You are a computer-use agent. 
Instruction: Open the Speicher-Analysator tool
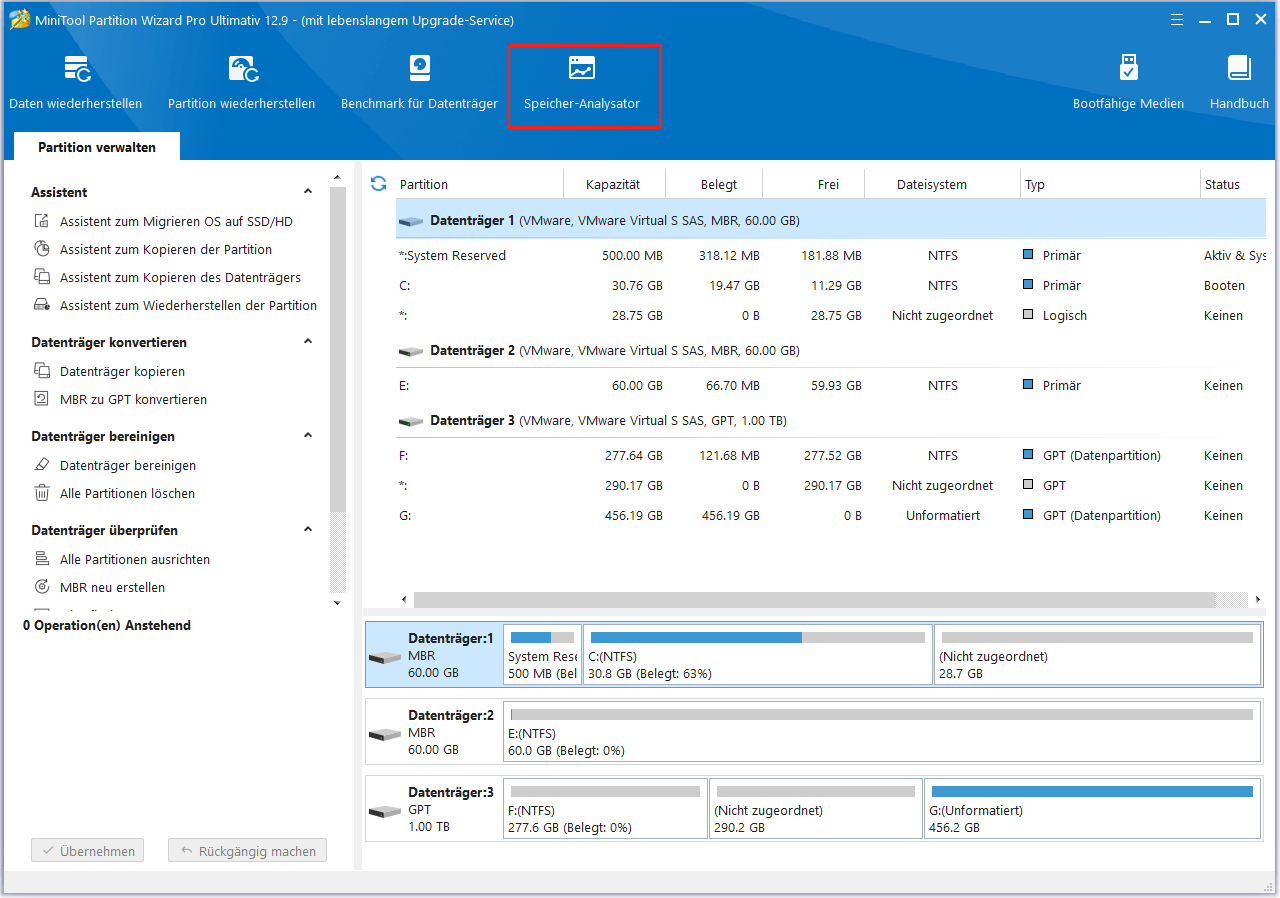coord(582,84)
